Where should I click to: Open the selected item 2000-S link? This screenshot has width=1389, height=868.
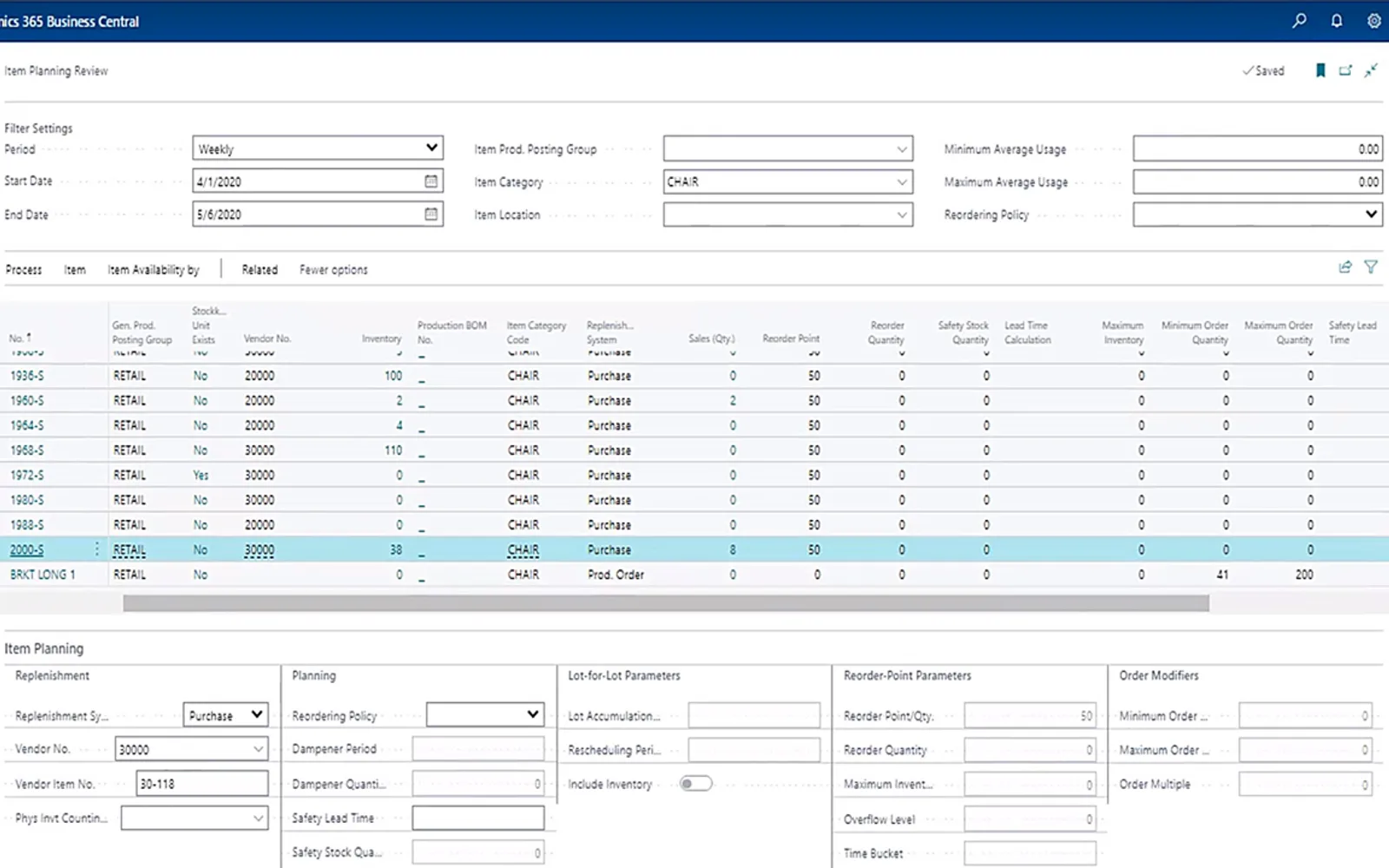coord(27,549)
